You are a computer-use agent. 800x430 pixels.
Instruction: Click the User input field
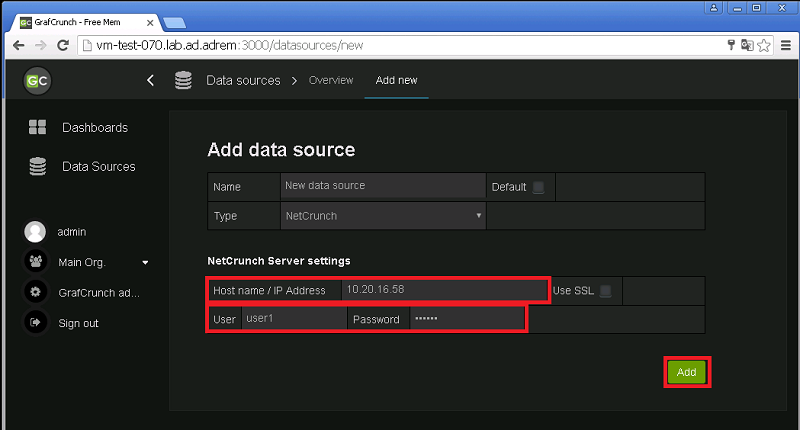[x=294, y=318]
